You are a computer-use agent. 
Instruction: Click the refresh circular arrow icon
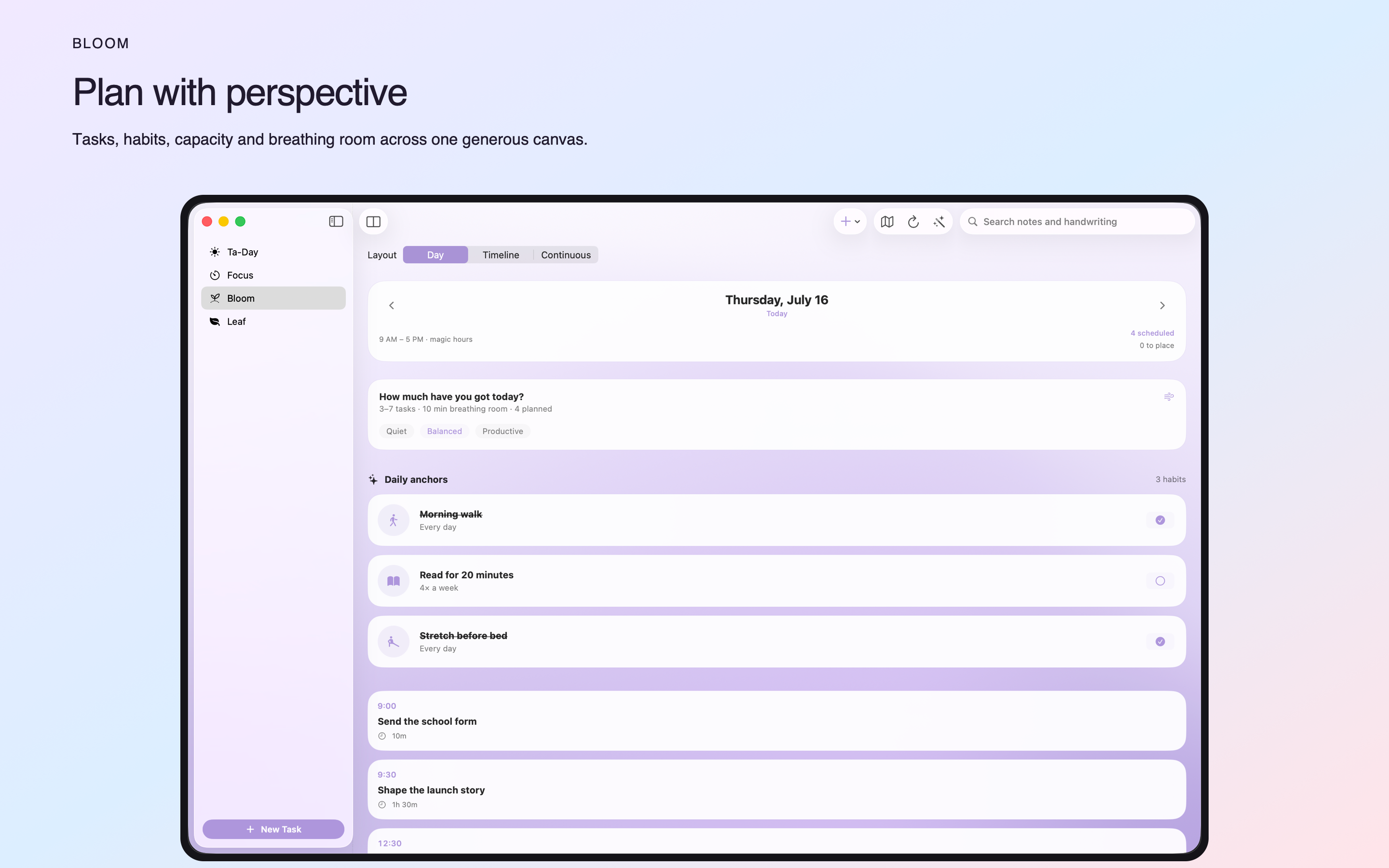[x=913, y=222]
